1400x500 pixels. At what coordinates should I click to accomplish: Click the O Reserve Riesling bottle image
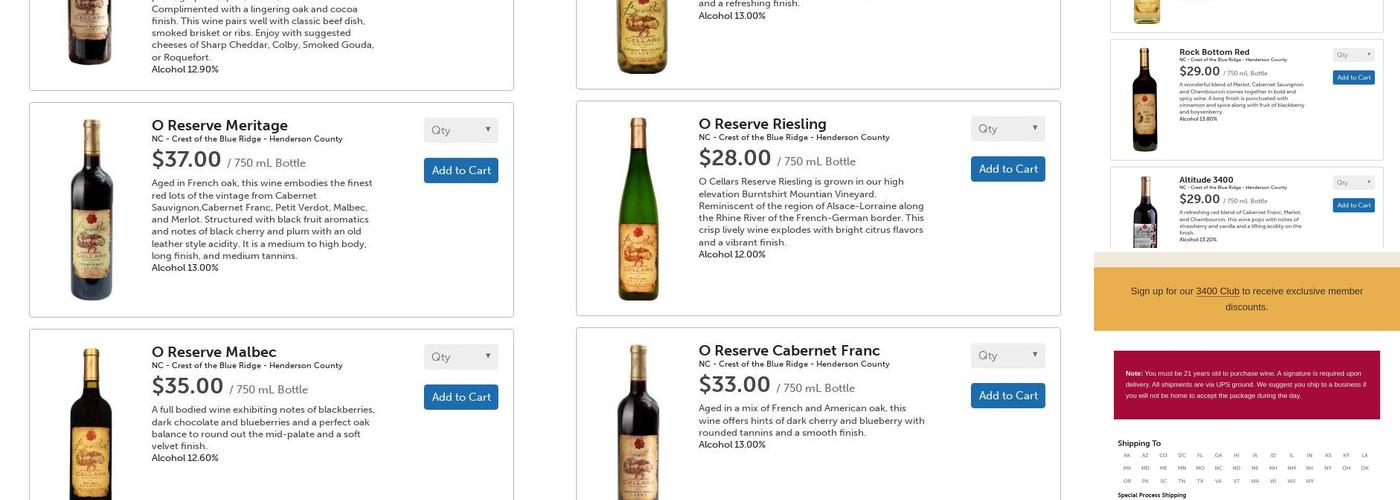click(638, 208)
